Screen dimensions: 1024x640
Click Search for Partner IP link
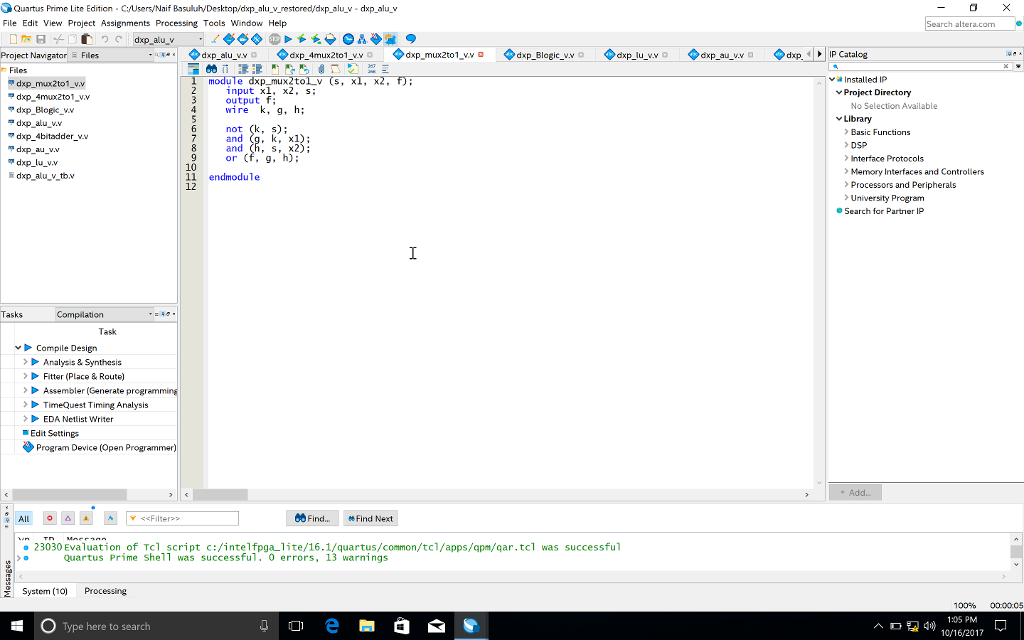click(883, 211)
